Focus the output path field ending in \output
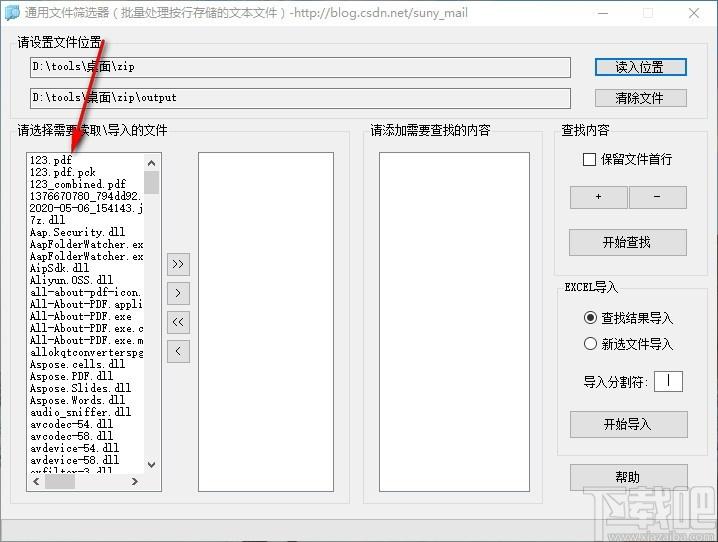The image size is (718, 542). click(300, 98)
